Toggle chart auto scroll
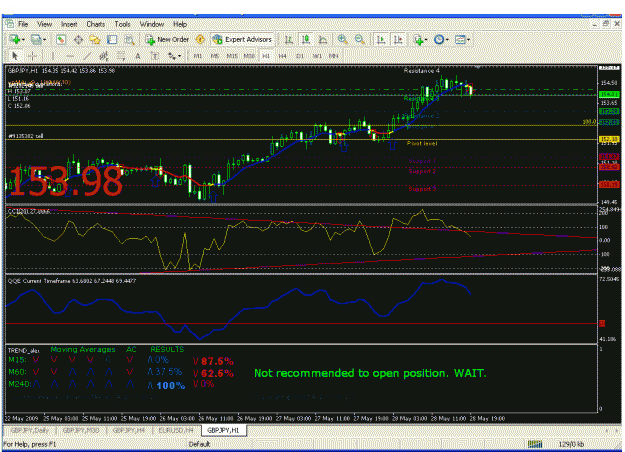Image resolution: width=625 pixels, height=452 pixels. point(381,39)
